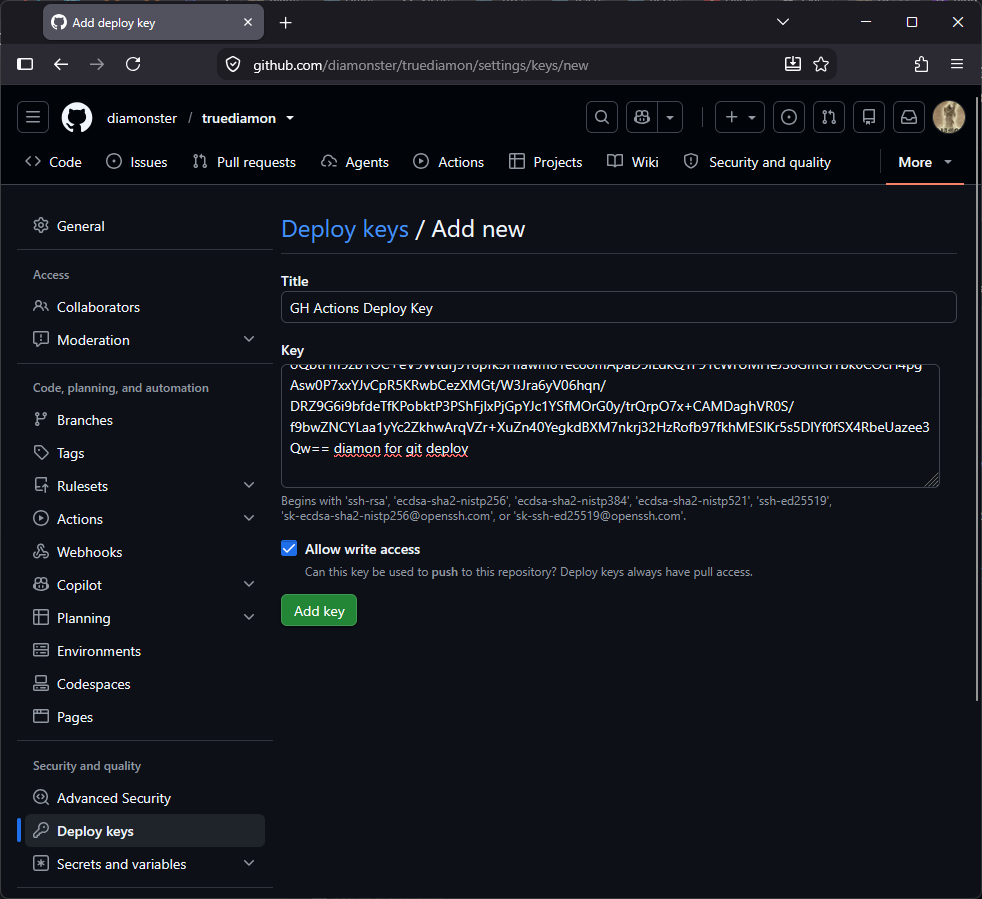Open browser extensions puzzle icon
This screenshot has height=899, width=982.
point(921,64)
